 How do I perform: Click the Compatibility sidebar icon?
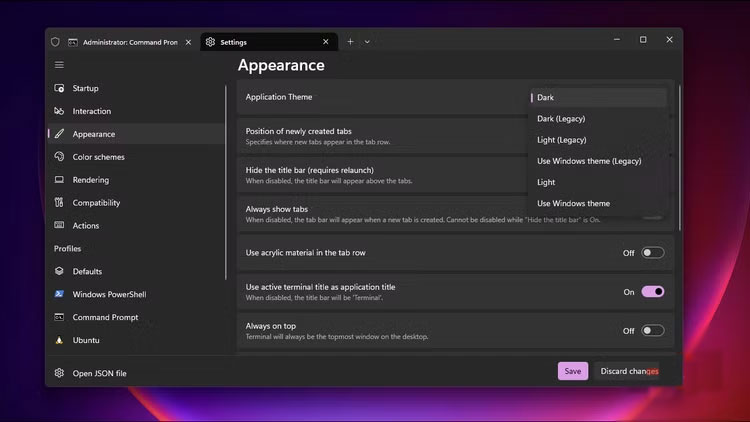(60, 203)
